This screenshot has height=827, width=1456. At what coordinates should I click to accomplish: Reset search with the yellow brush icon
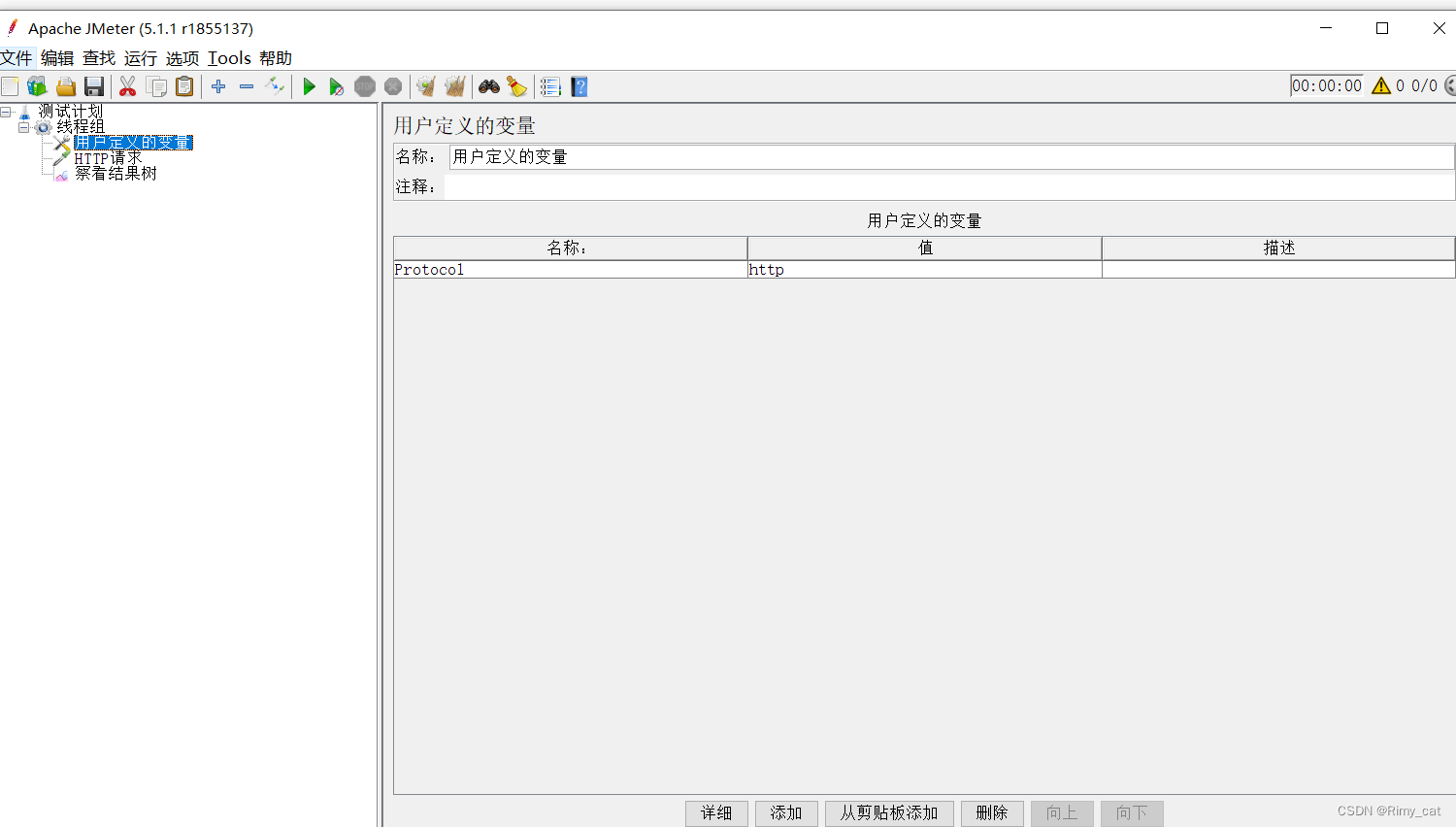coord(516,86)
